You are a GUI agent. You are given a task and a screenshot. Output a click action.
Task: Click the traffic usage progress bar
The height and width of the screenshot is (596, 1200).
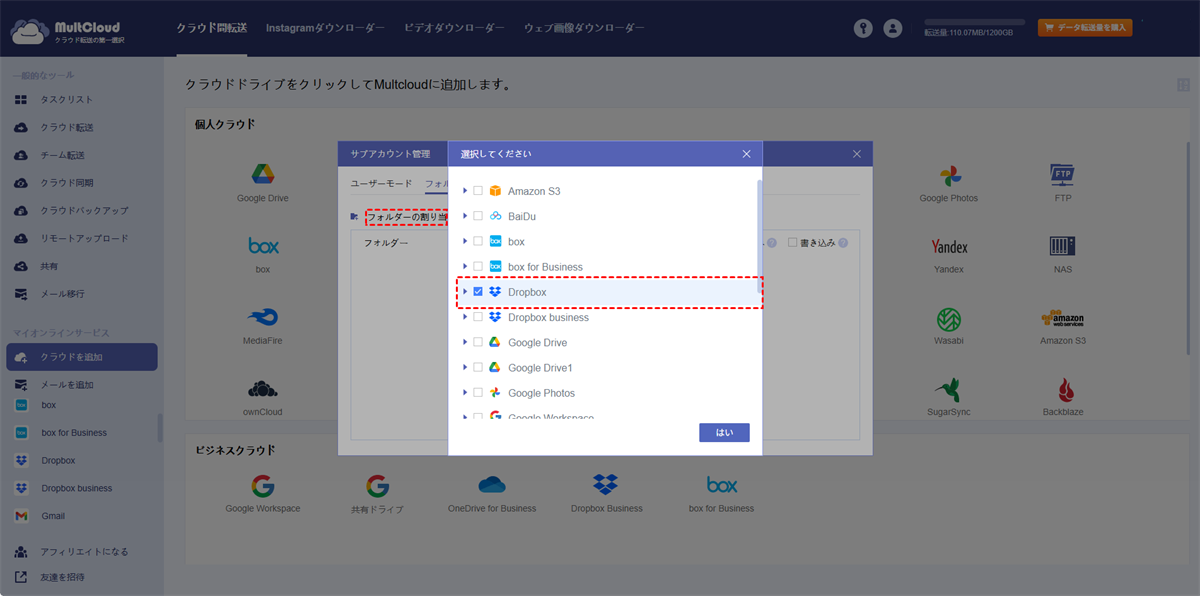[x=974, y=21]
